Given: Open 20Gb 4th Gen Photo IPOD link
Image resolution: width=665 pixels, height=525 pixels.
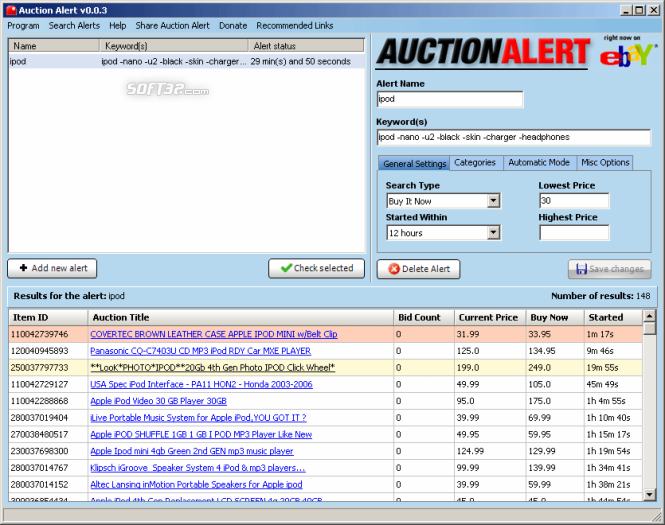Looking at the screenshot, I should pyautogui.click(x=212, y=368).
